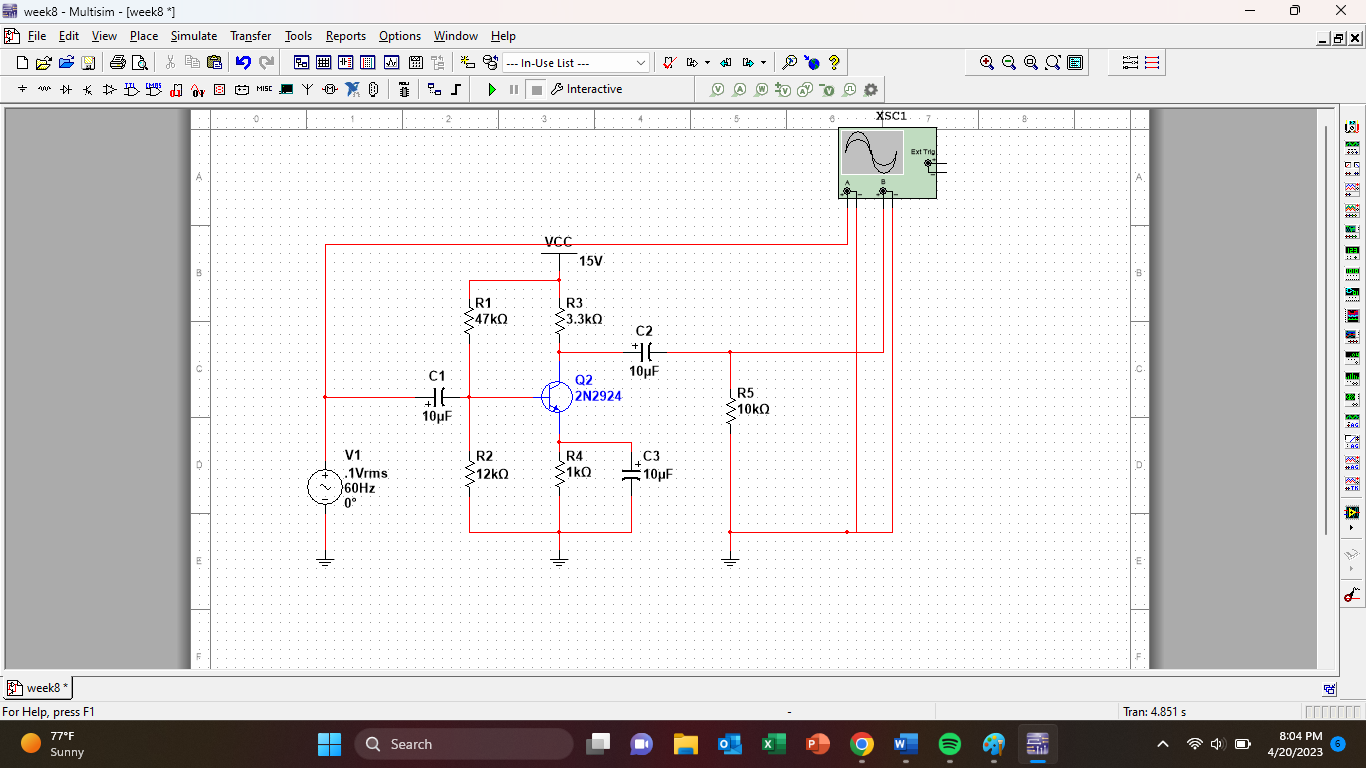Image resolution: width=1366 pixels, height=768 pixels.
Task: Click the Zoom Out magnifier icon
Action: pos(1009,63)
